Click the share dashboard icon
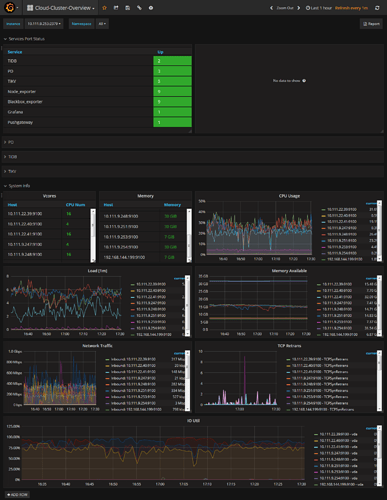Viewport: 387px width, 500px height. 116,8
